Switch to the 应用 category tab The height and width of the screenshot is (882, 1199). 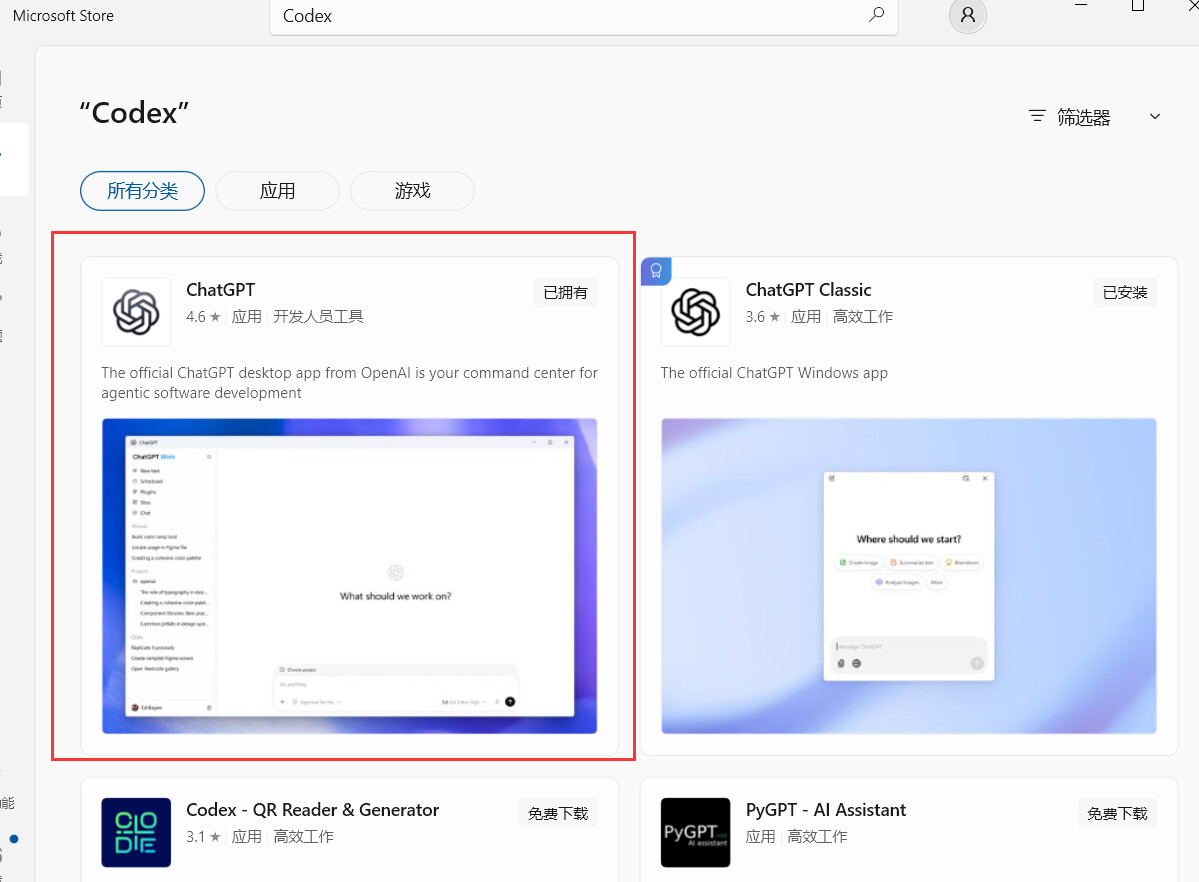pyautogui.click(x=277, y=190)
